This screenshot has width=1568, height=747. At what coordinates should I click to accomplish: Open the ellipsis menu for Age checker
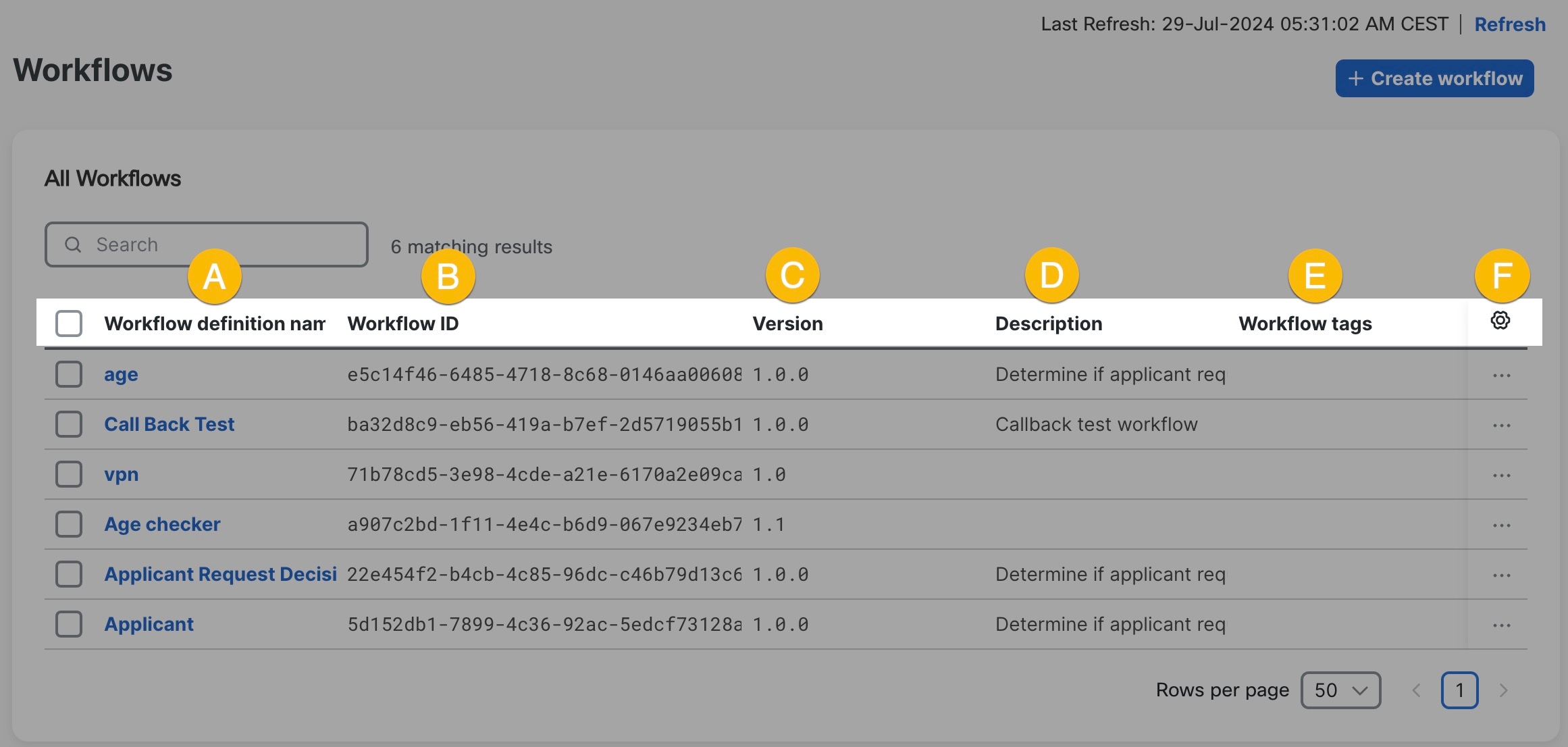pyautogui.click(x=1500, y=524)
